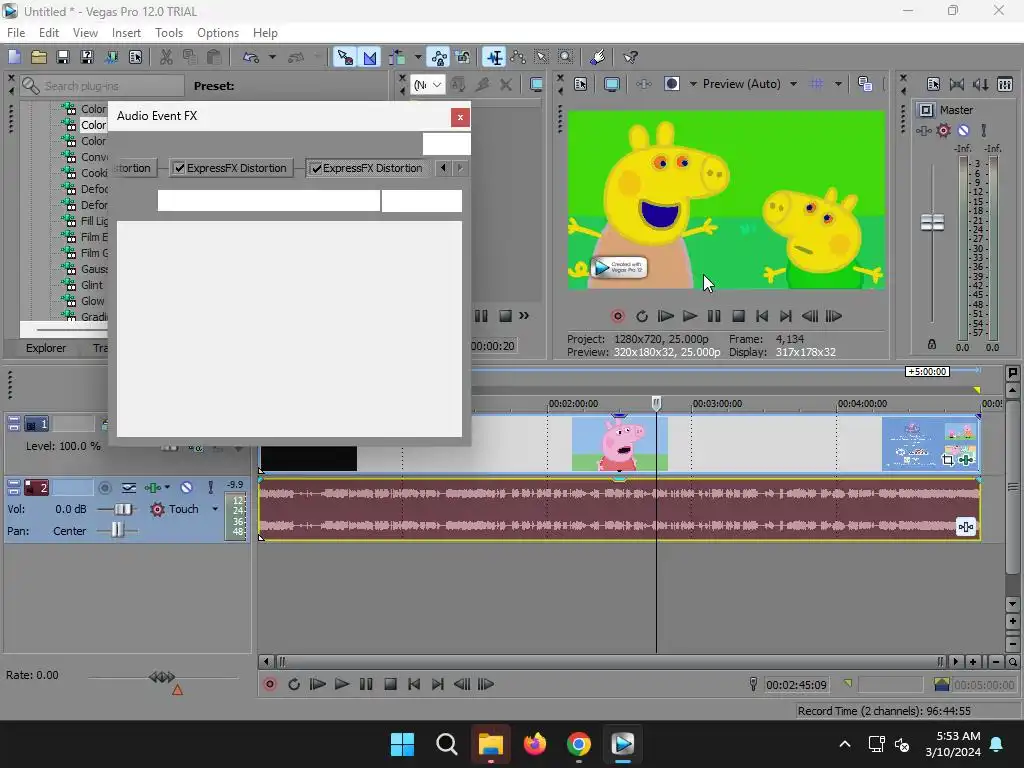Stop playback under the video preview
The height and width of the screenshot is (768, 1024).
[738, 316]
